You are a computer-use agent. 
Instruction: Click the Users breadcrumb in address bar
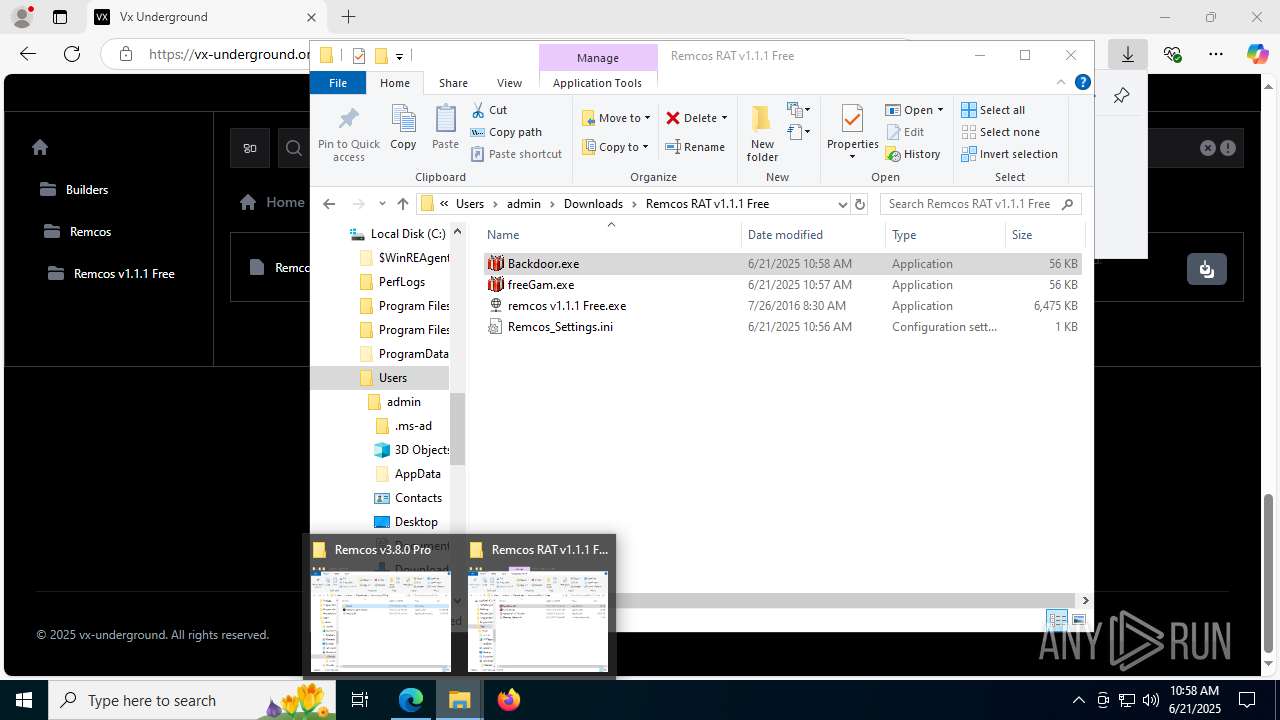(x=470, y=204)
